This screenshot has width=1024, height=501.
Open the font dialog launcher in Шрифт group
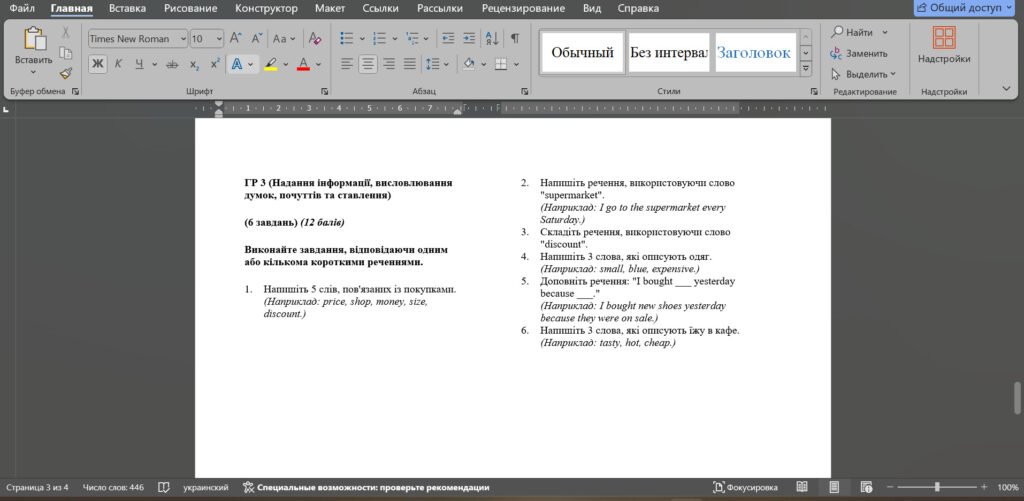point(325,91)
